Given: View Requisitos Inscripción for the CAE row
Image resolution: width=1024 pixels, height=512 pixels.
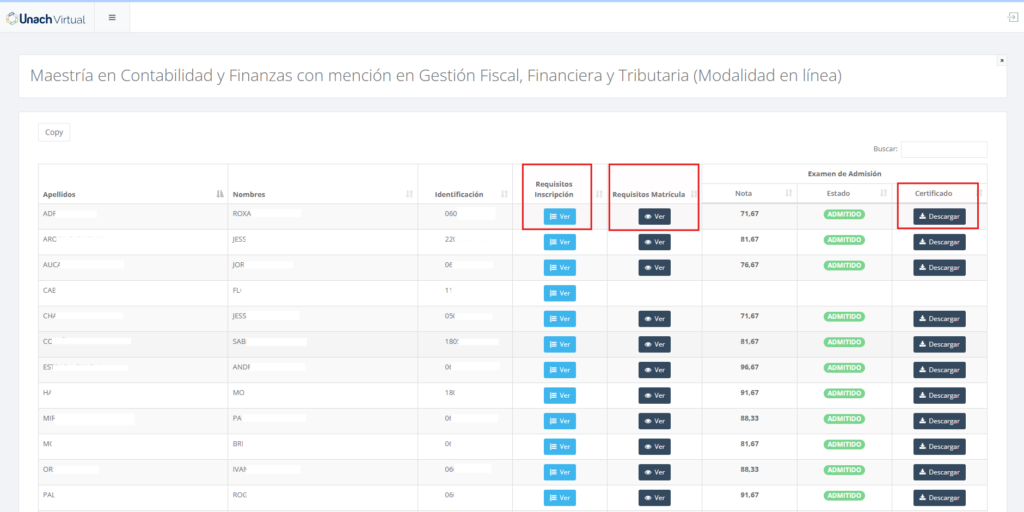Looking at the screenshot, I should [560, 293].
